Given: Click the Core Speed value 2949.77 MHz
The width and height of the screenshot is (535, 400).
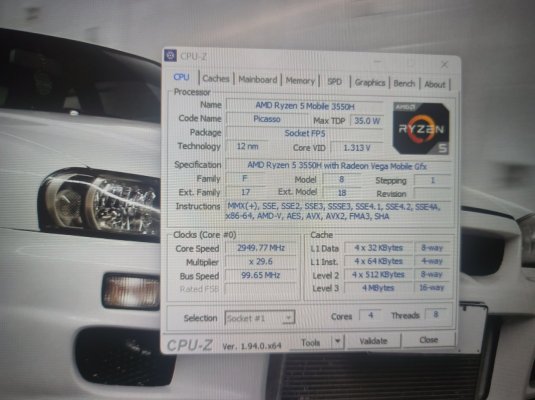Looking at the screenshot, I should pyautogui.click(x=261, y=248).
